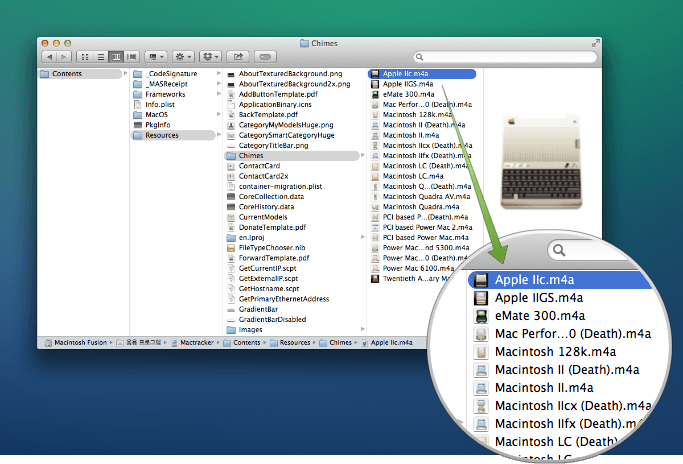This screenshot has width=683, height=464.
Task: Click the Twentieth Anniversary Mac file icon
Action: 375,279
